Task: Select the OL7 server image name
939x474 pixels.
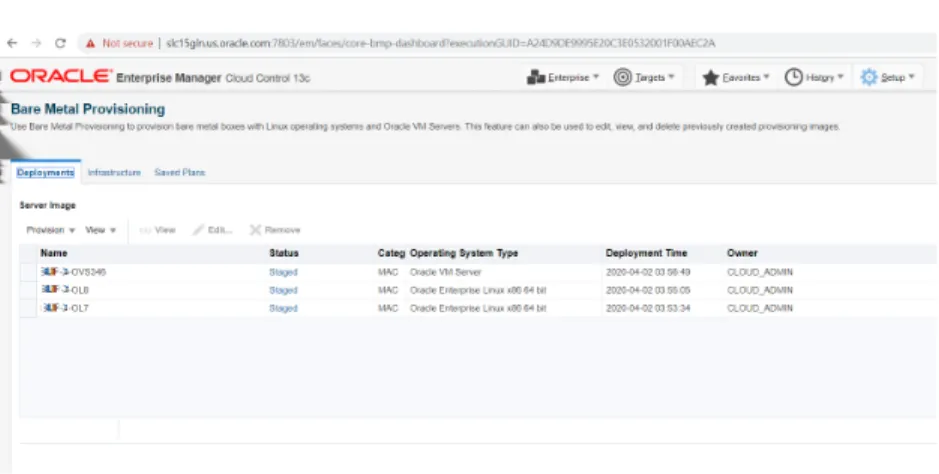Action: pyautogui.click(x=64, y=308)
